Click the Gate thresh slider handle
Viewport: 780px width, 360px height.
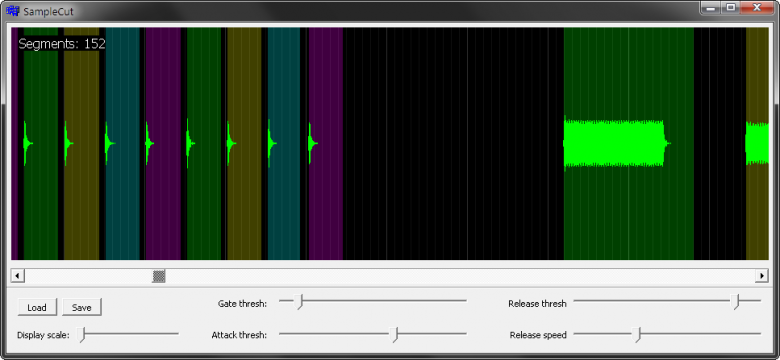[x=299, y=302]
